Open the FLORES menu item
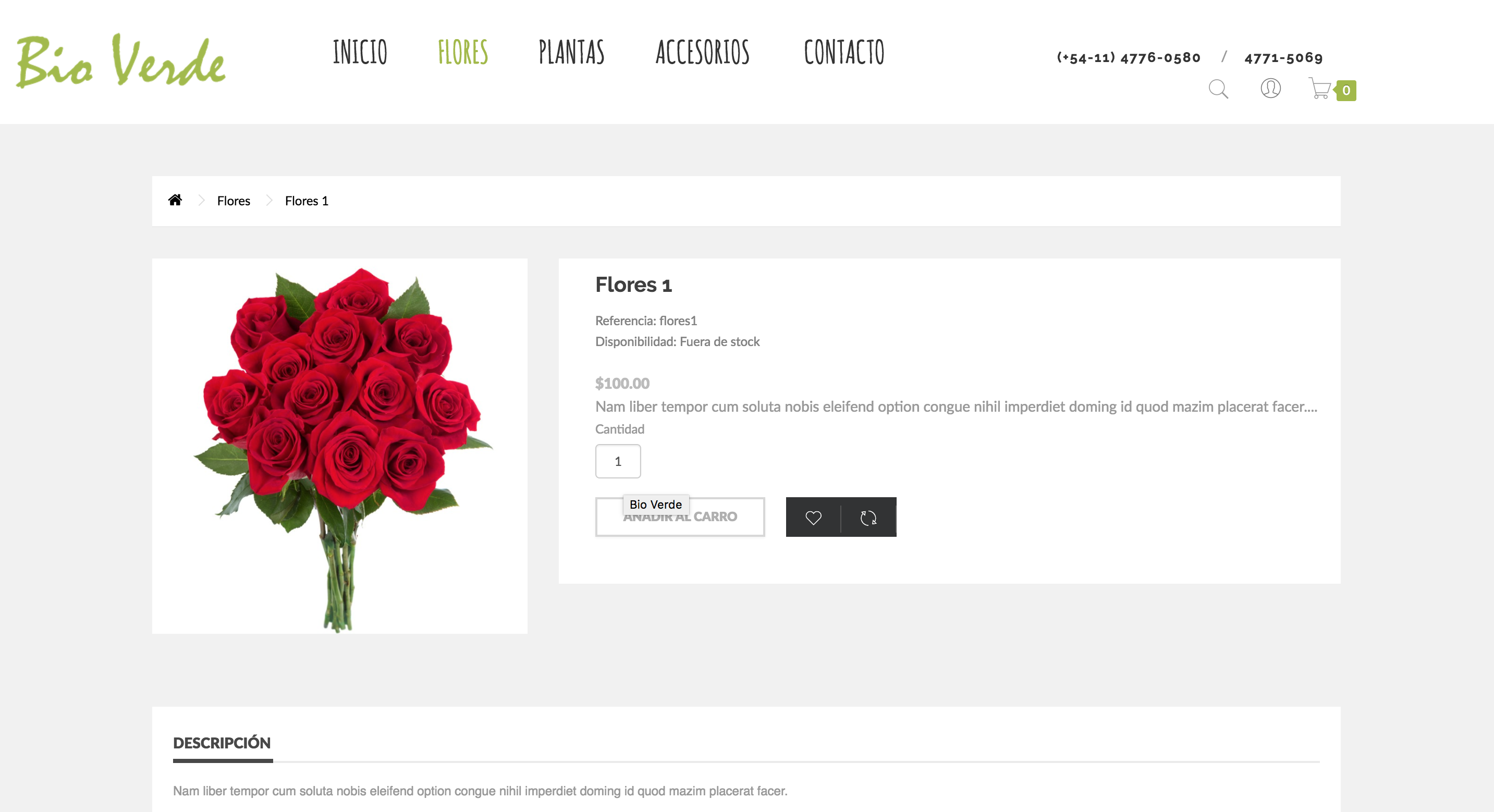Screen dimensions: 1494x812 coord(463,52)
